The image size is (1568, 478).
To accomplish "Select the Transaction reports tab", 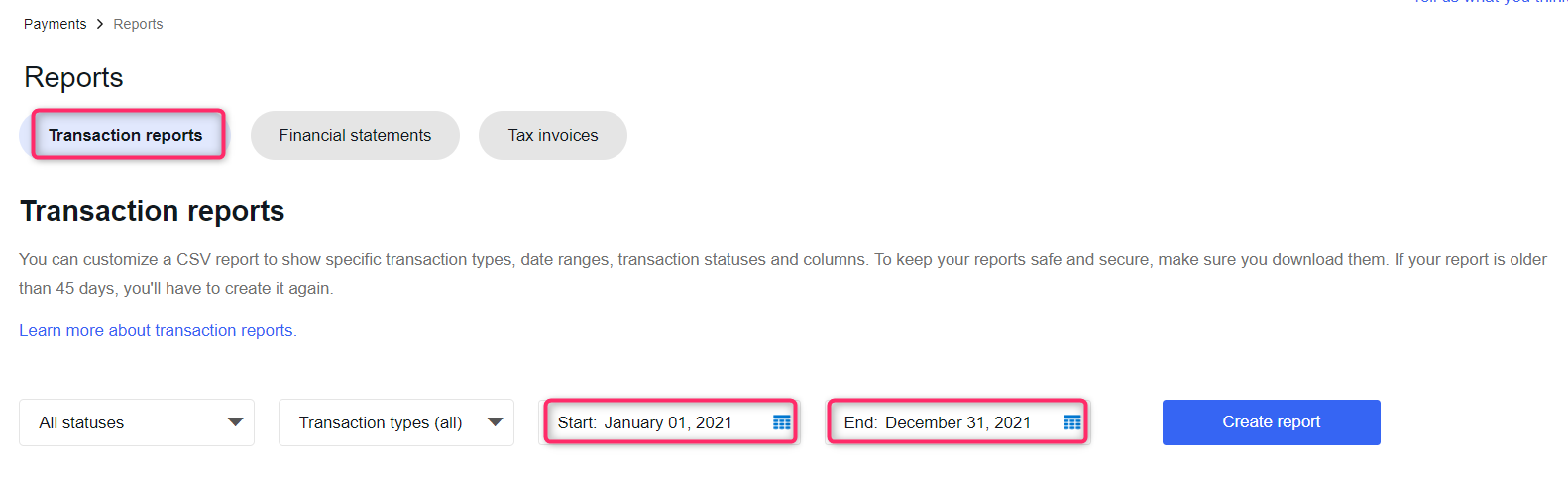I will click(126, 135).
